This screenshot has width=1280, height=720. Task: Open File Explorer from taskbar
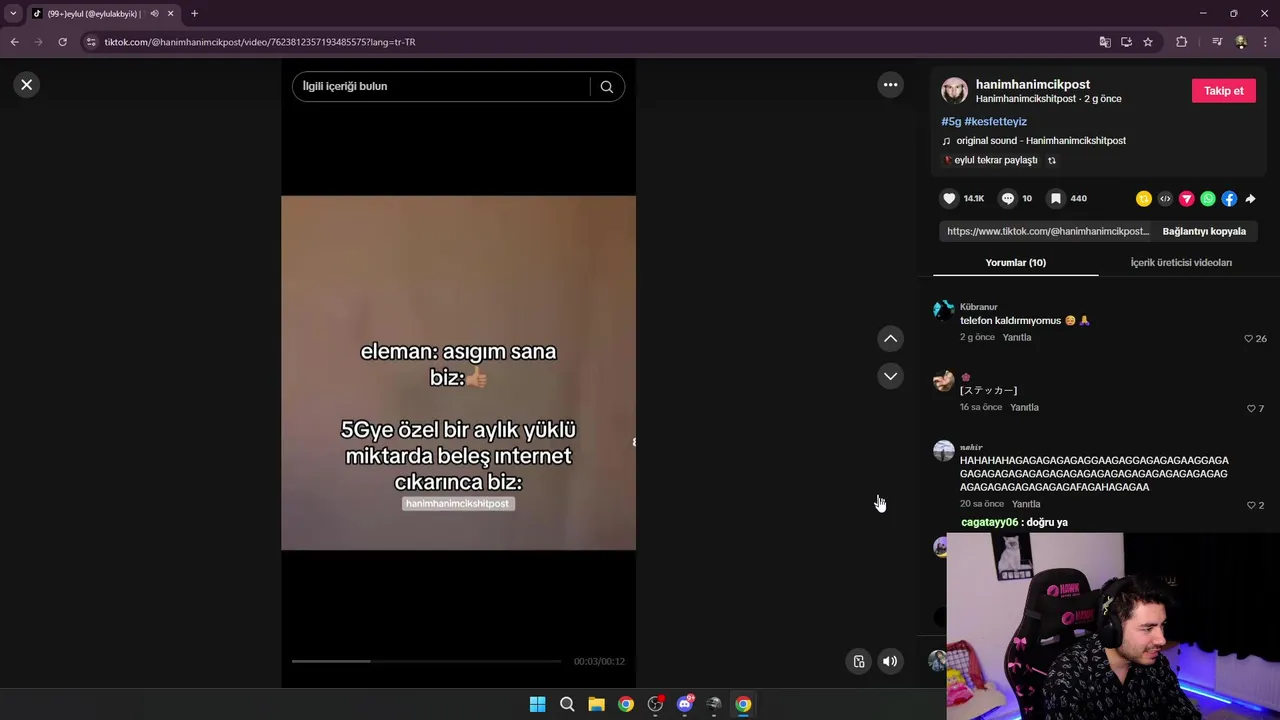[x=596, y=704]
